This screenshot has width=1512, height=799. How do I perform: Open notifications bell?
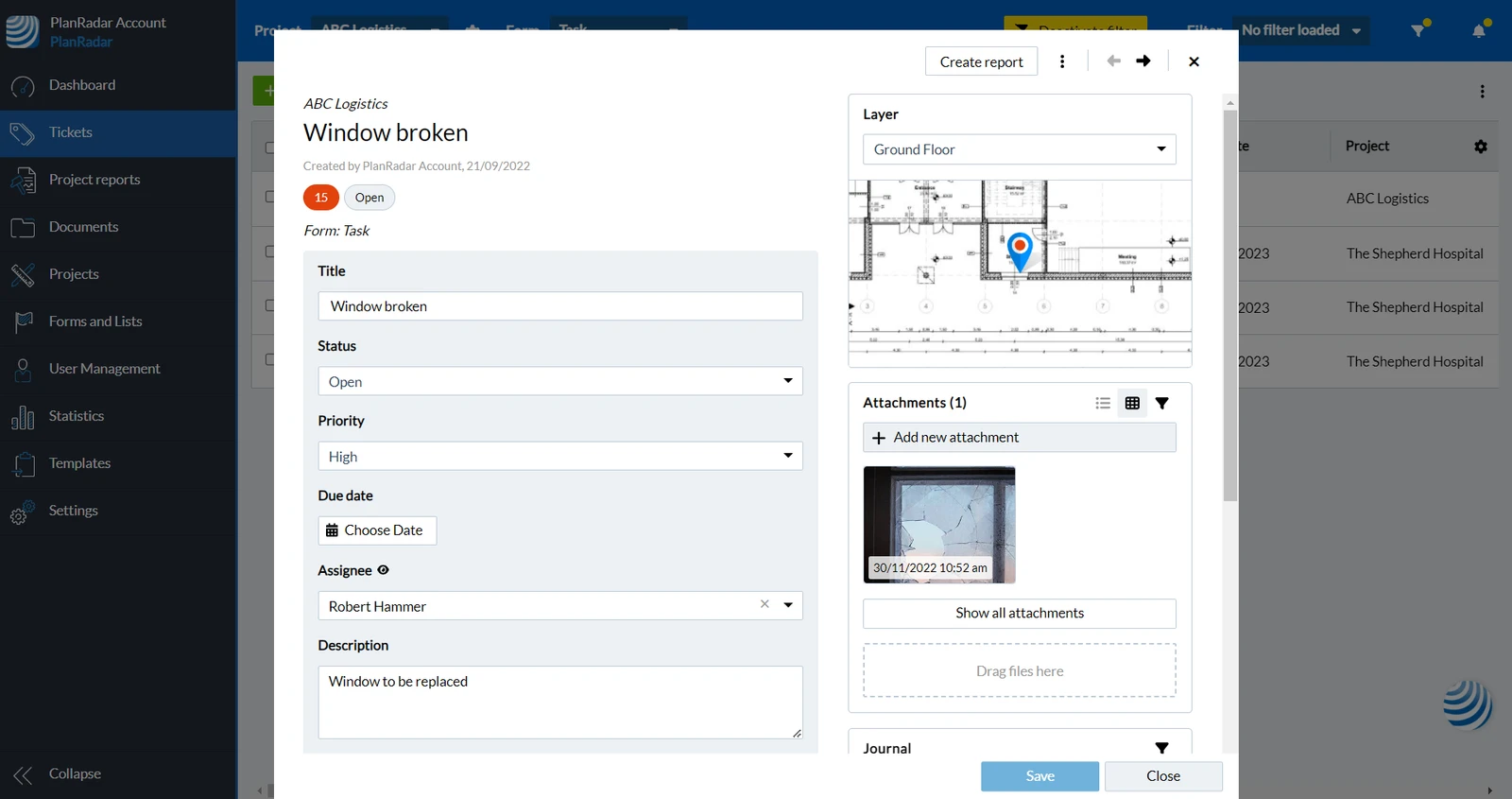point(1480,29)
